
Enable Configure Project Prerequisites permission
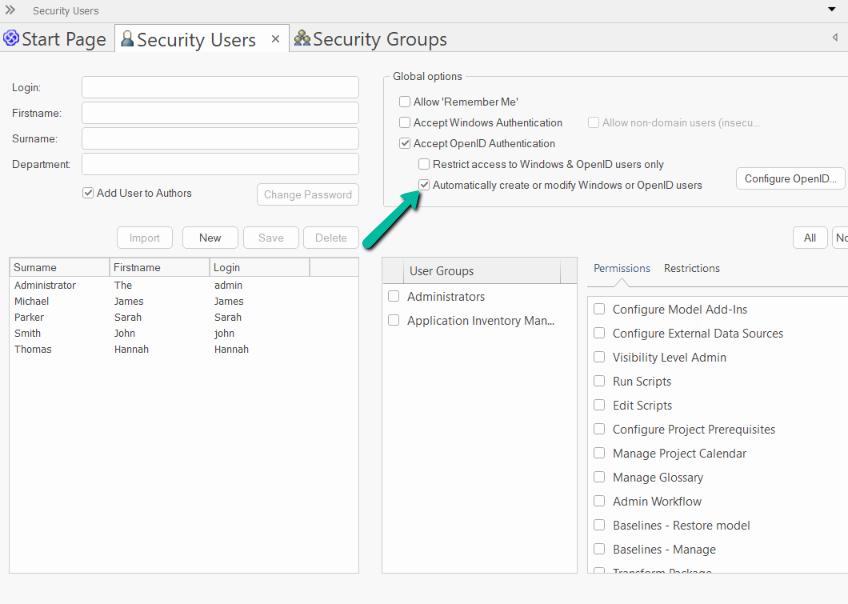tap(599, 429)
